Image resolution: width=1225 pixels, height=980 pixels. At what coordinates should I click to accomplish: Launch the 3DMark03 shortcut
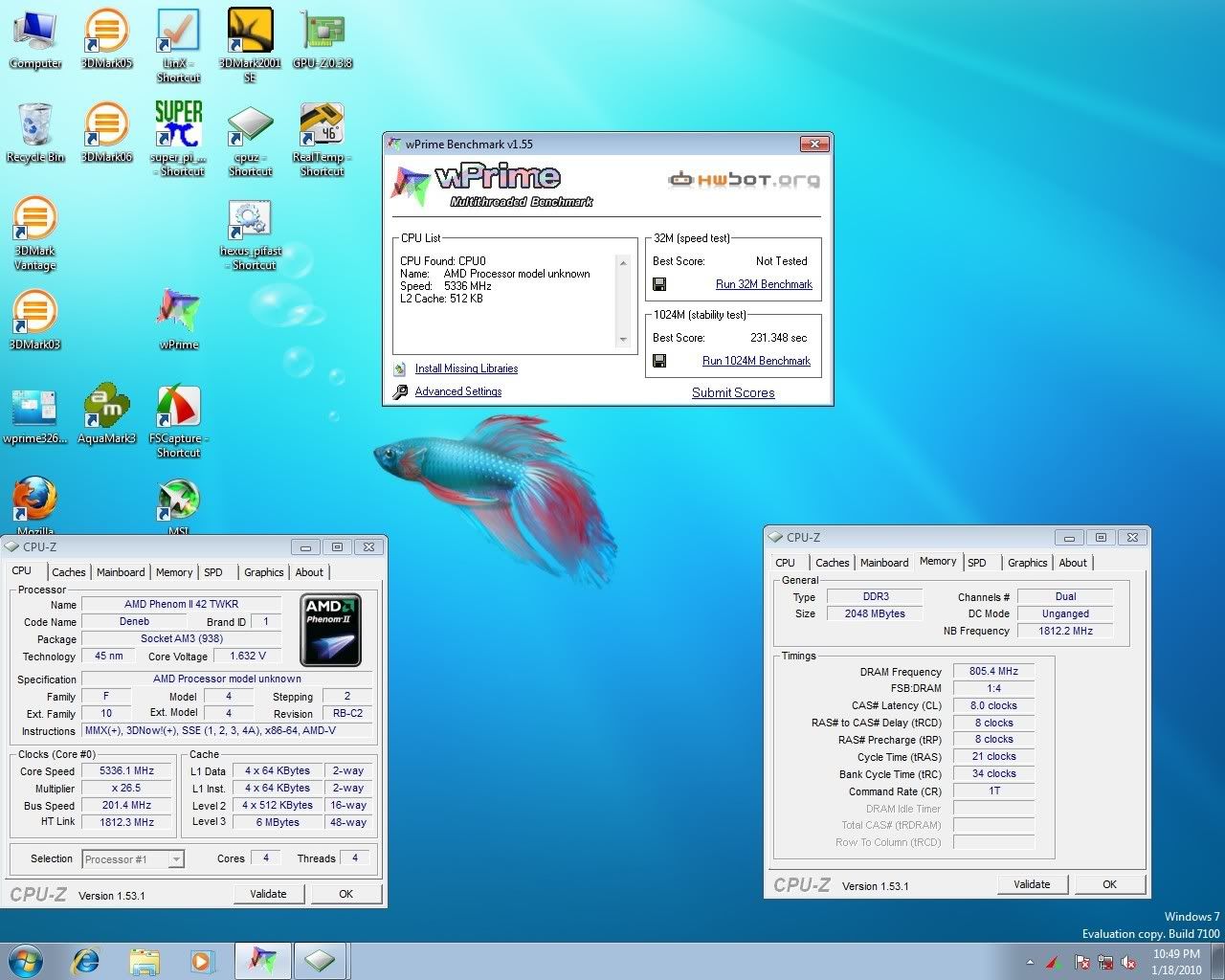[34, 320]
